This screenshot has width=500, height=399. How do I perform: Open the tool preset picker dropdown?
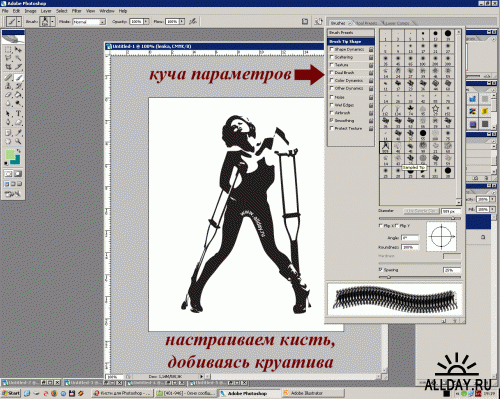19,22
